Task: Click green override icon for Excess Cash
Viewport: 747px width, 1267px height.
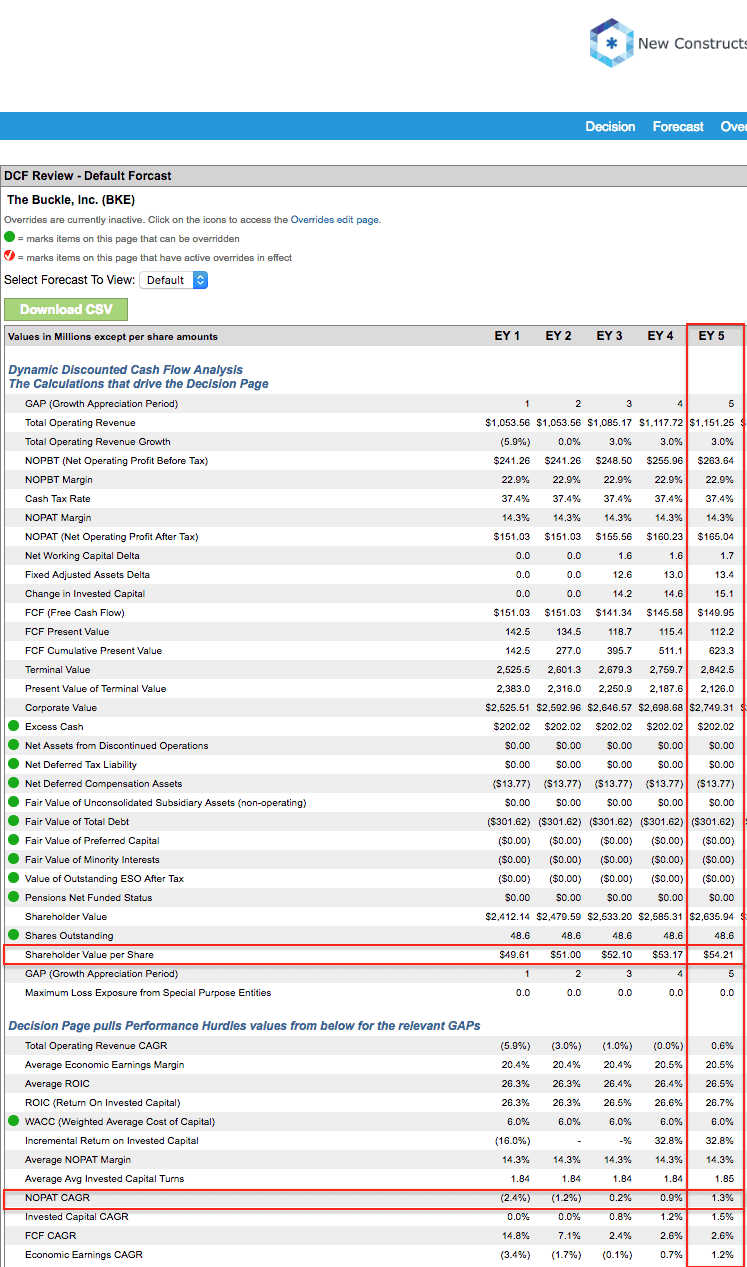Action: click(x=13, y=726)
